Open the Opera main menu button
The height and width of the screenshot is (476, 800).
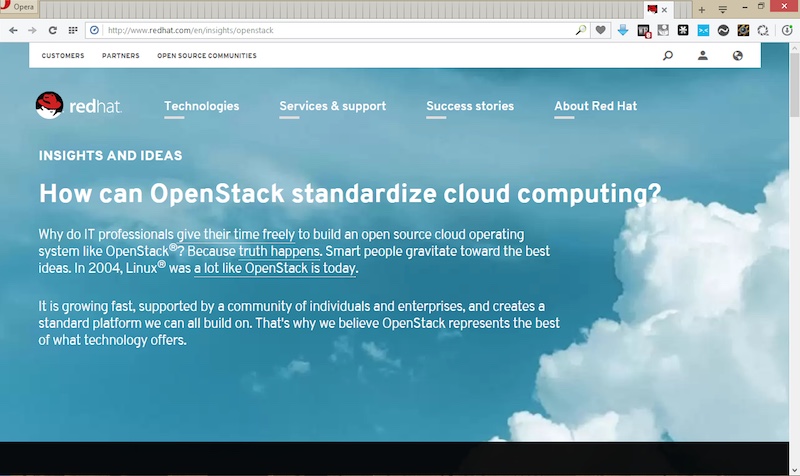18,7
